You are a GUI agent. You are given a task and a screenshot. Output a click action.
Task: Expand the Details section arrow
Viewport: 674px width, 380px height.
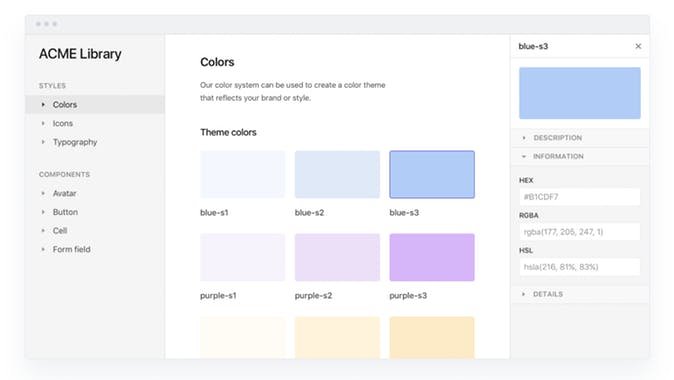point(523,294)
